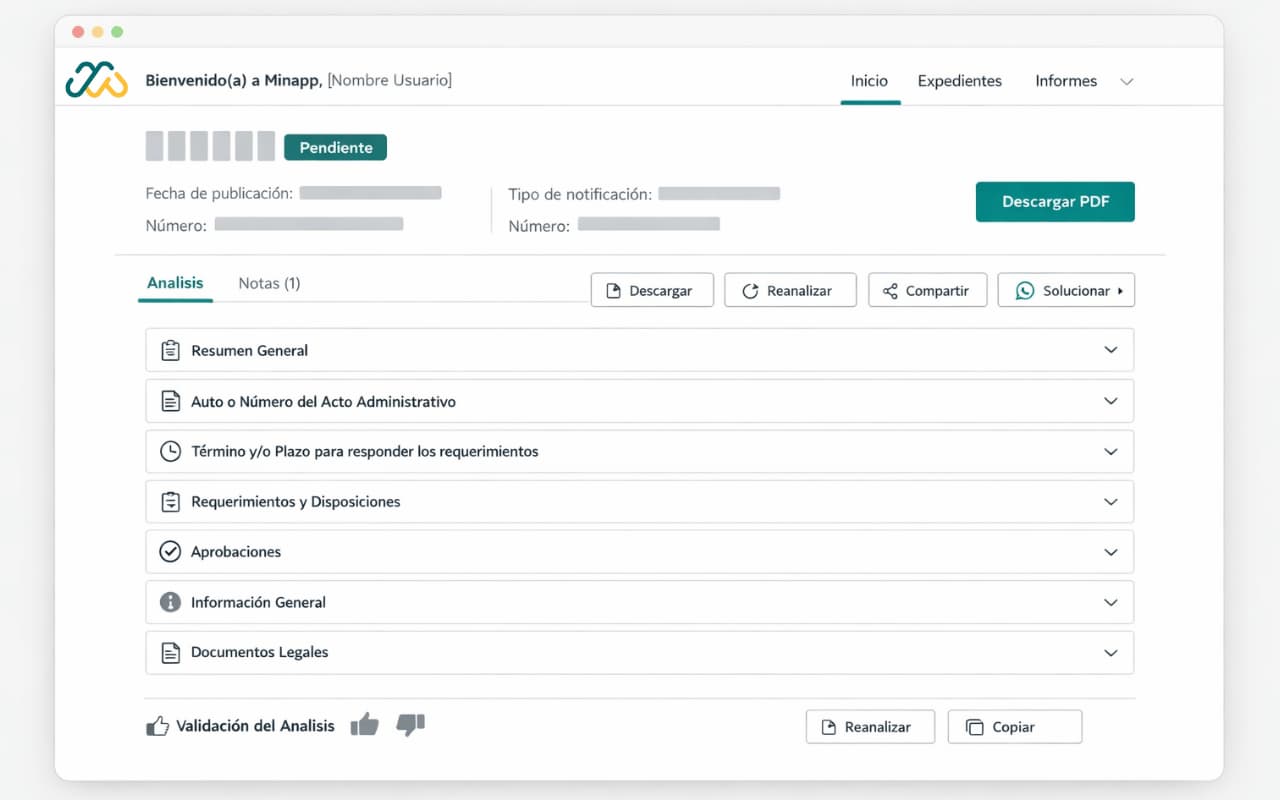Viewport: 1280px width, 800px height.
Task: Expand the Documentos Legales section
Action: click(x=1110, y=652)
